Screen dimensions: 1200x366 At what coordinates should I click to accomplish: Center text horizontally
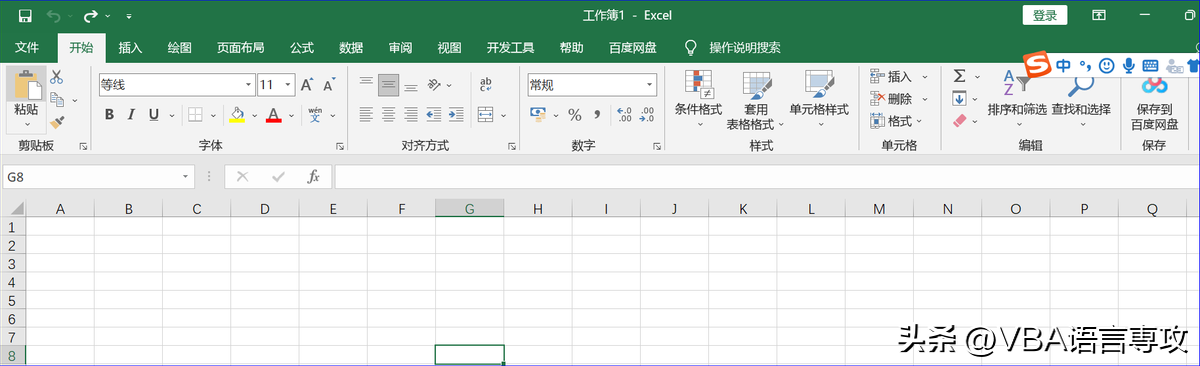(389, 115)
